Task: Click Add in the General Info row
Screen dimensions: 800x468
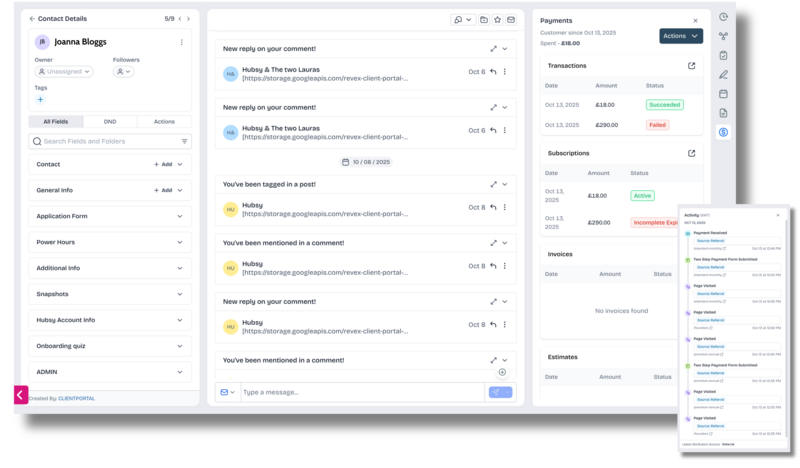Action: tap(163, 190)
